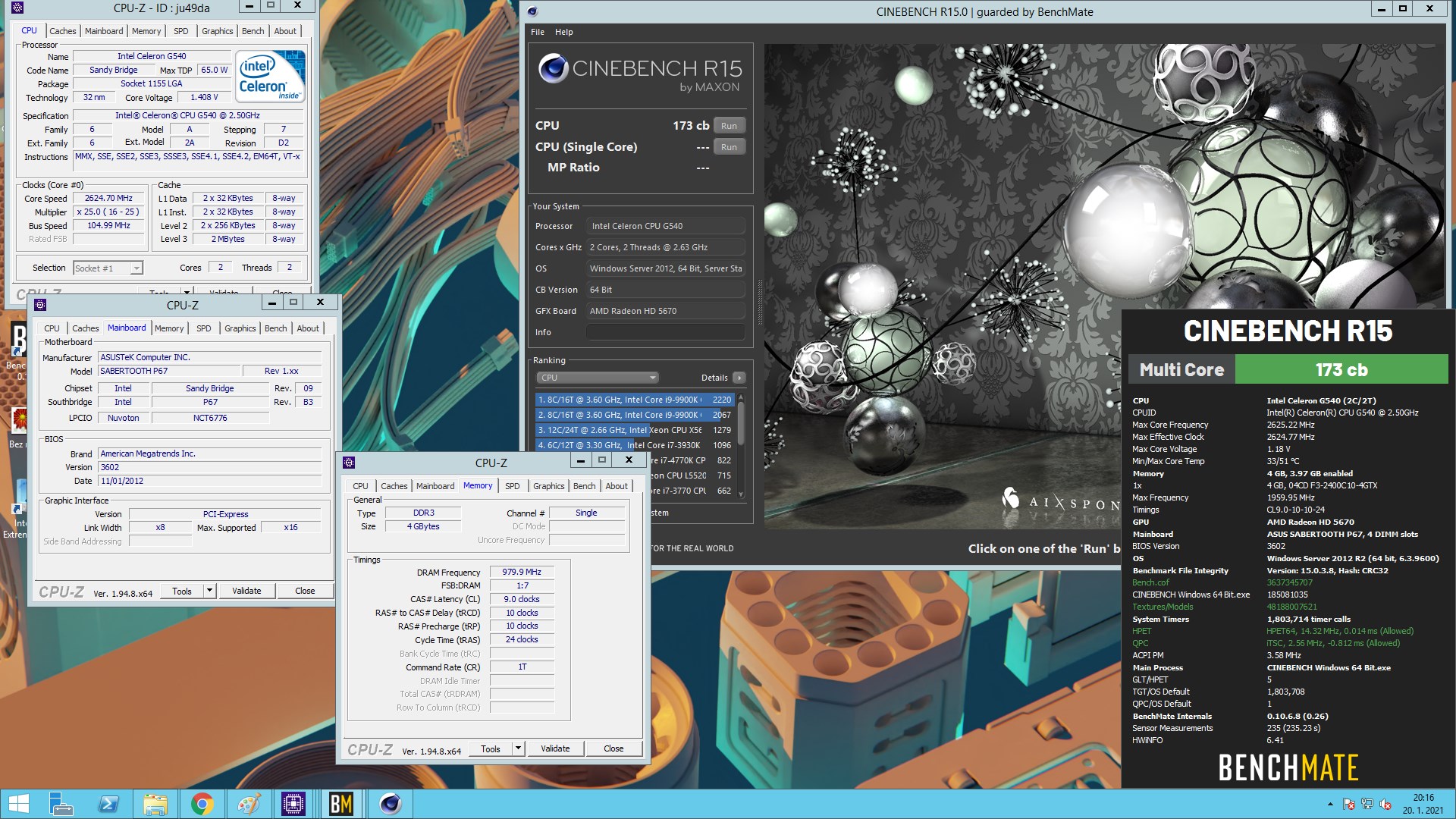The height and width of the screenshot is (819, 1456).
Task: Click Validate in Mainboard CPU-Z window
Action: 246,591
